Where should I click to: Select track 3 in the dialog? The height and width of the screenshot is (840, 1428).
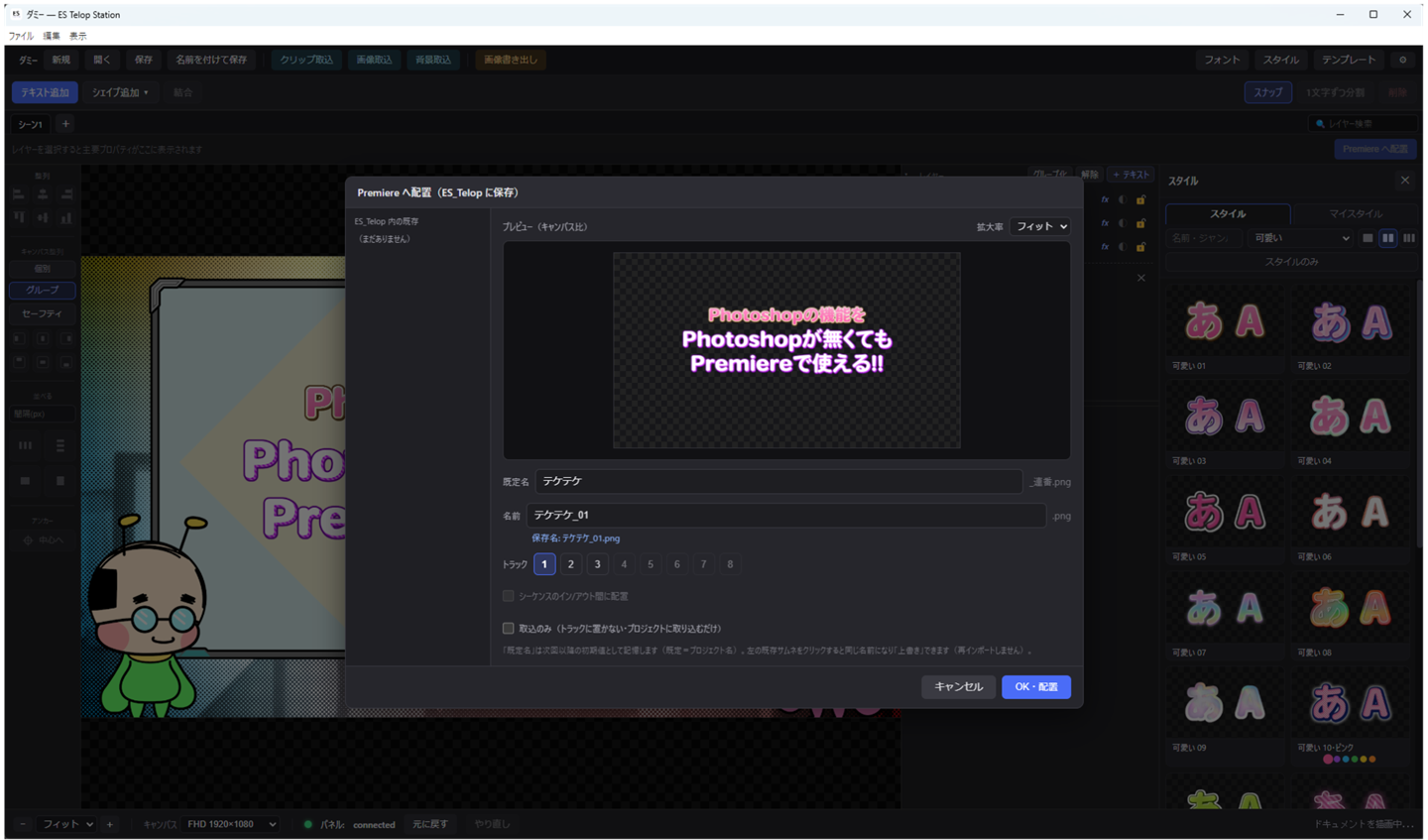point(597,564)
